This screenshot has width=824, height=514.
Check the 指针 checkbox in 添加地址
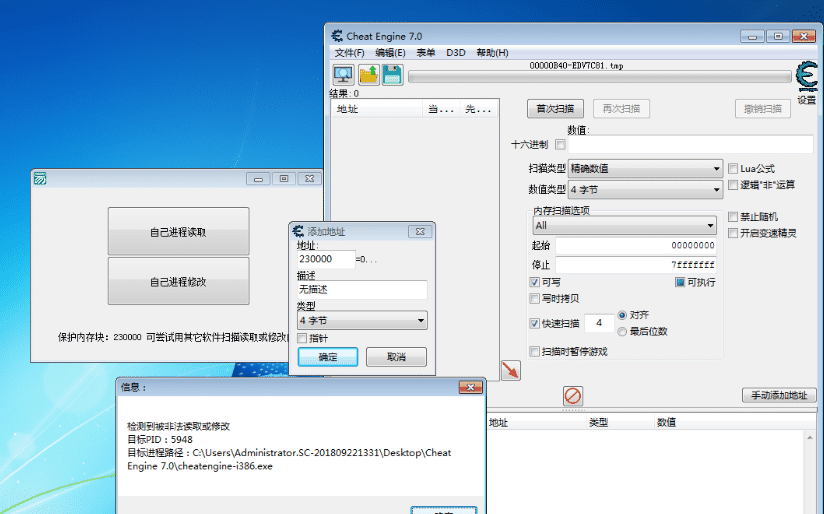[302, 338]
